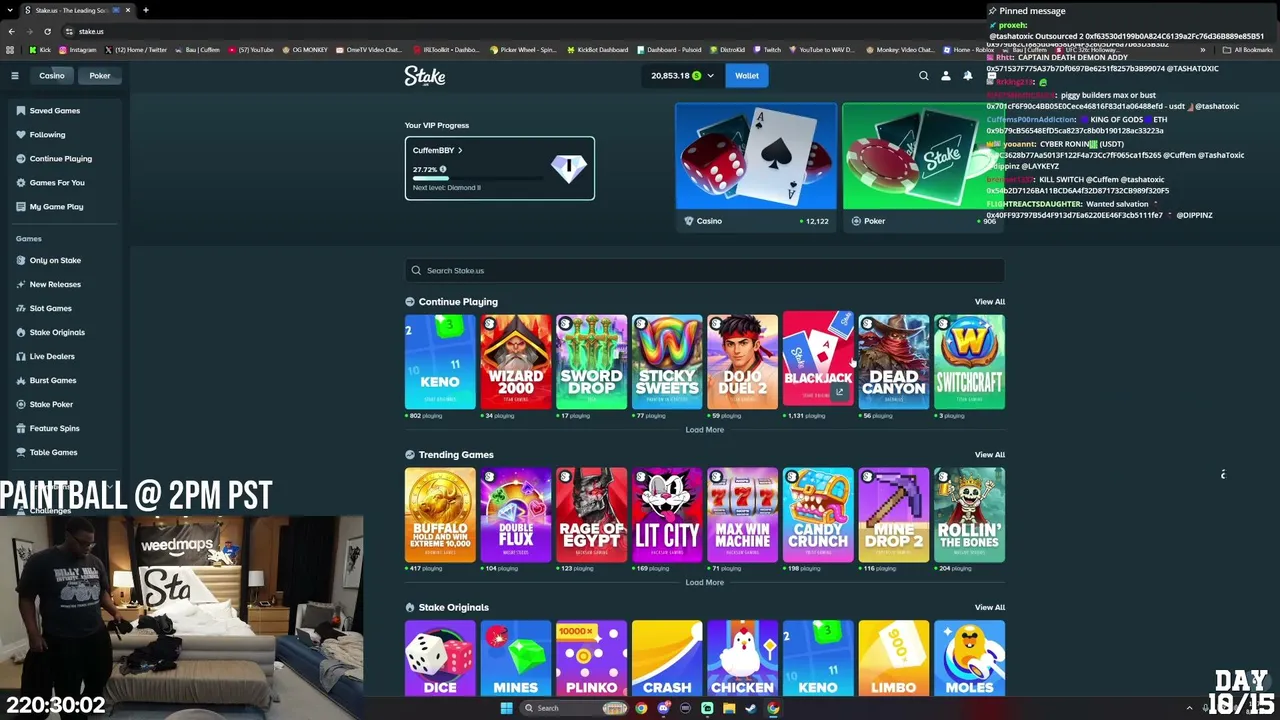Launch Sword Drop from Continue Playing

pyautogui.click(x=592, y=362)
